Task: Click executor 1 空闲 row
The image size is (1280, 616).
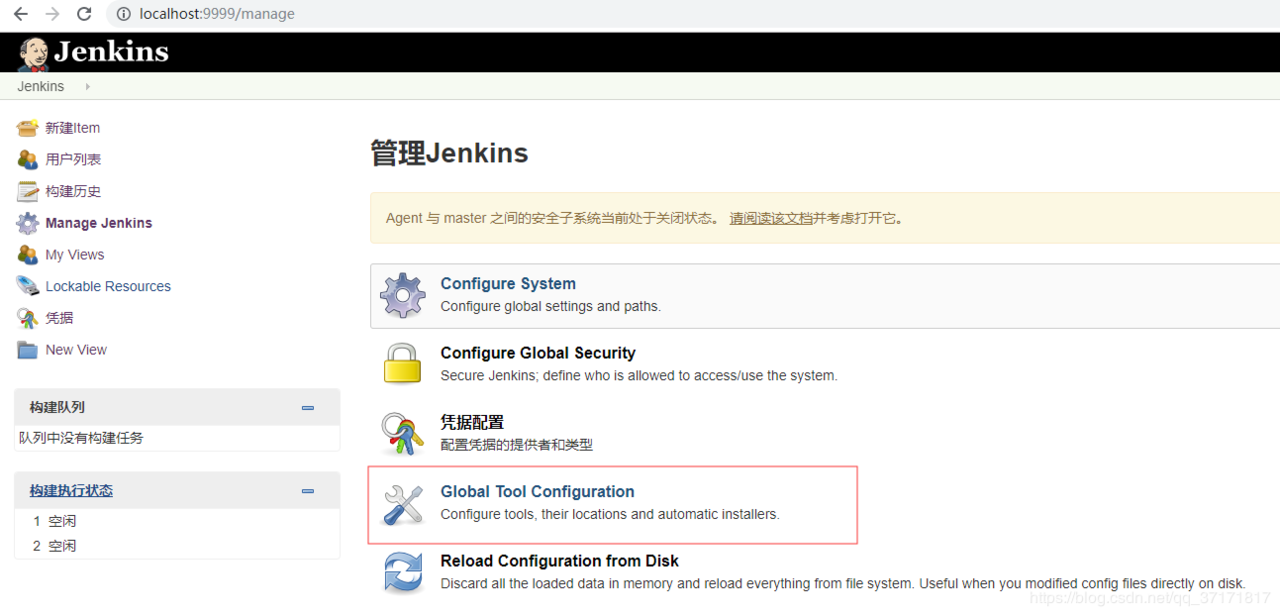Action: [x=177, y=521]
